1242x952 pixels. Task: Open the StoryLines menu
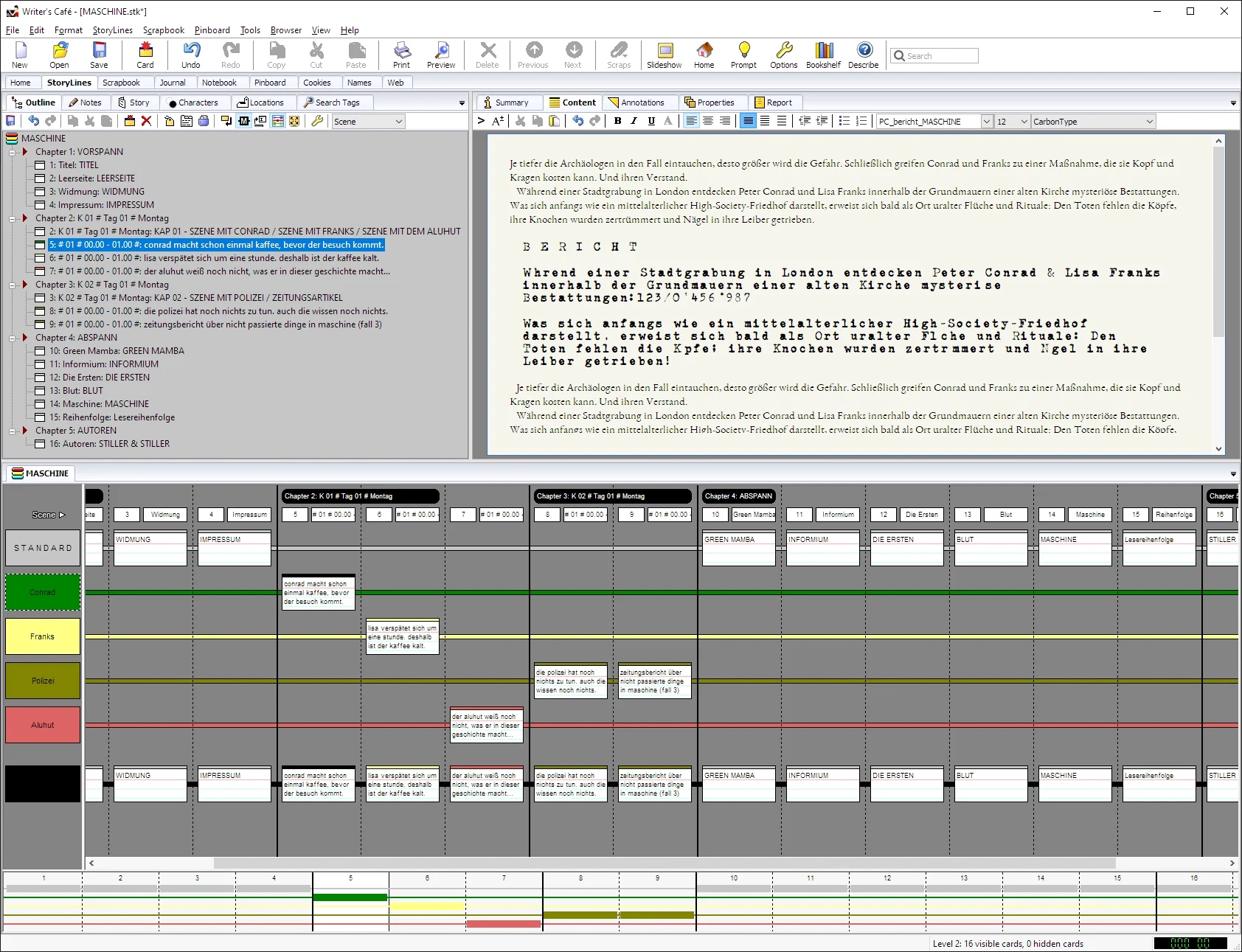(113, 30)
